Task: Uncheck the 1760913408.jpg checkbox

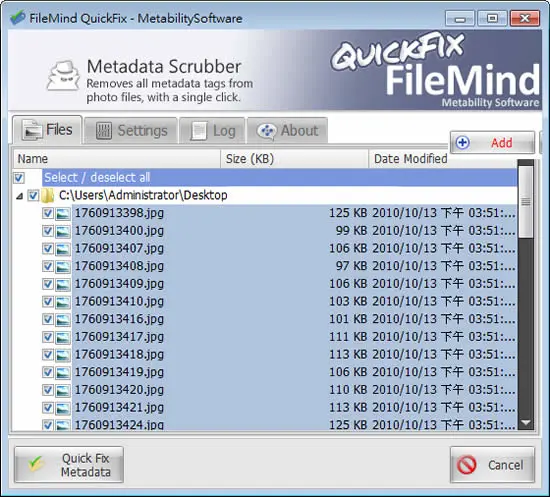Action: pos(48,266)
